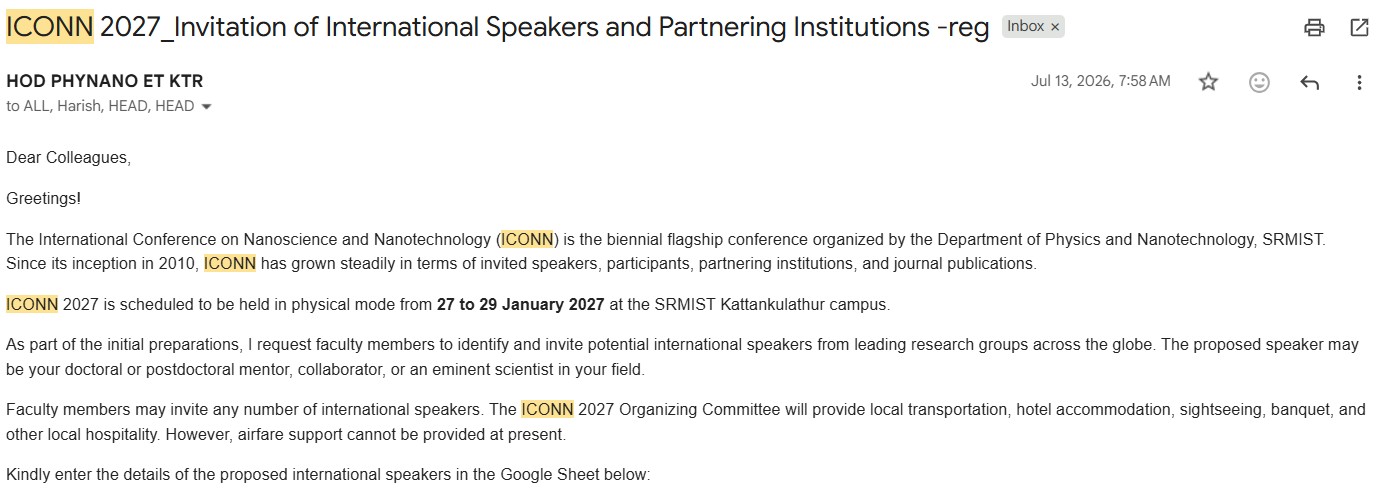Image resolution: width=1395 pixels, height=497 pixels.
Task: Open the message in a new window
Action: click(x=1359, y=28)
